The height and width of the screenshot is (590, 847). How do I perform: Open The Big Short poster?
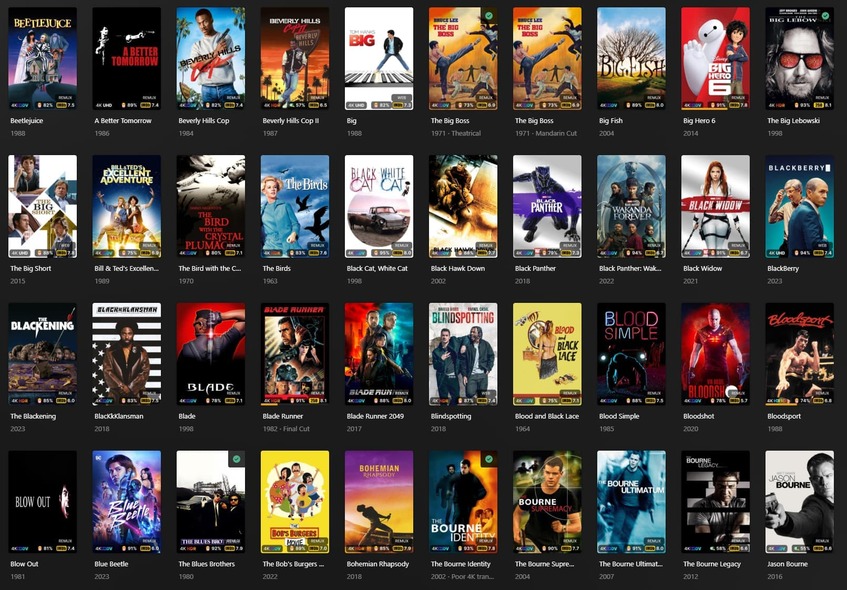tap(42, 206)
